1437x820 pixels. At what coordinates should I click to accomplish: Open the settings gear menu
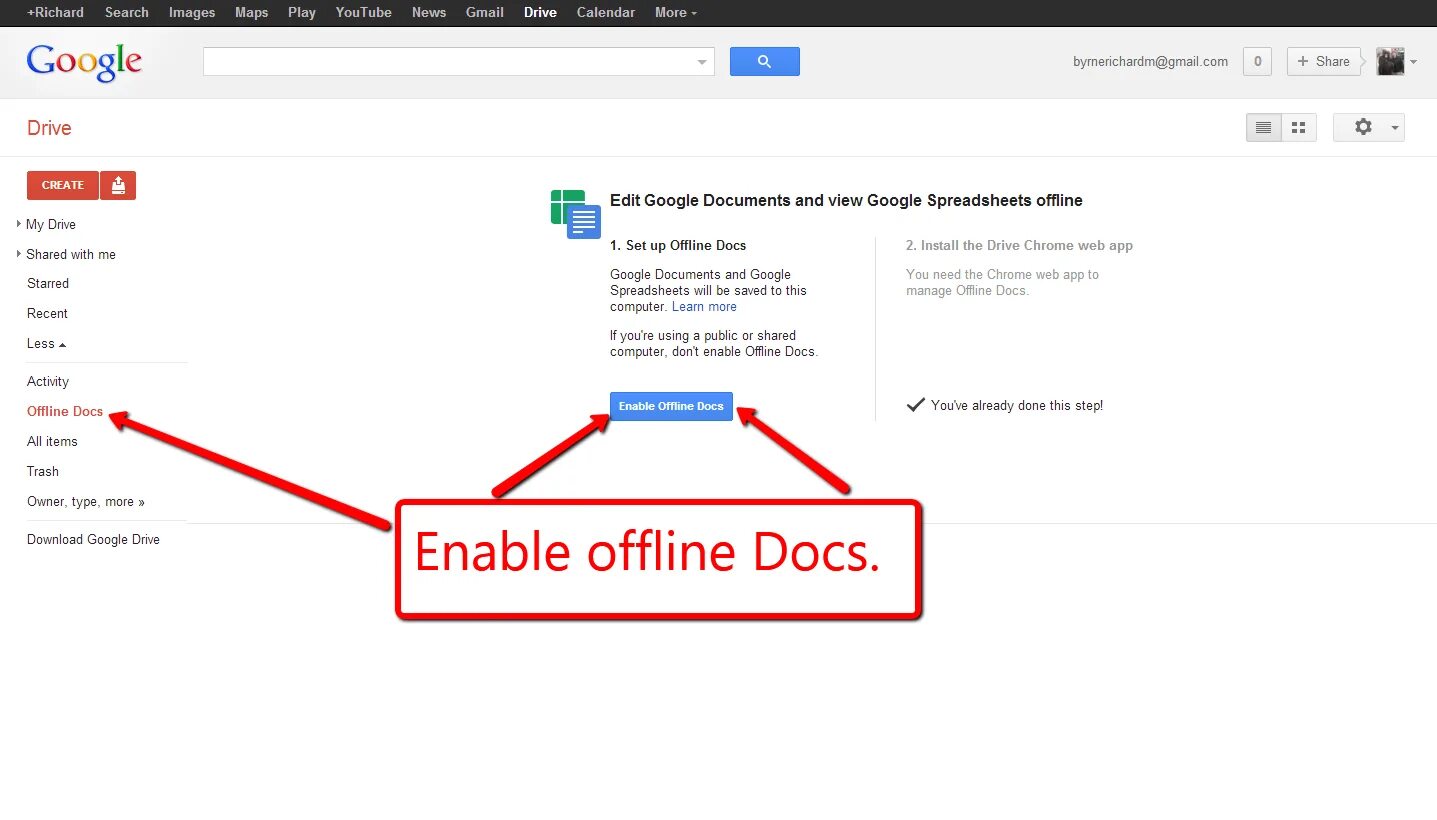click(x=1368, y=128)
